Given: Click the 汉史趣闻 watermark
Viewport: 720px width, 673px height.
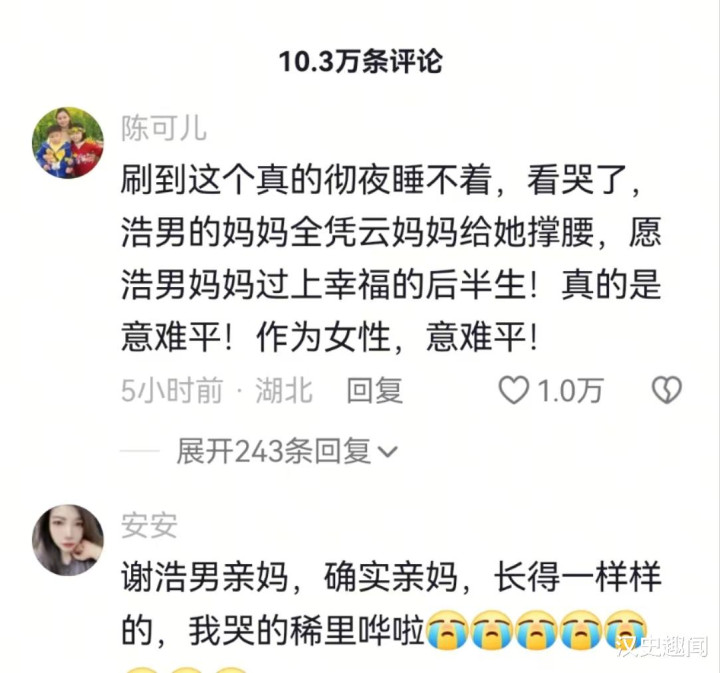Looking at the screenshot, I should coord(662,646).
